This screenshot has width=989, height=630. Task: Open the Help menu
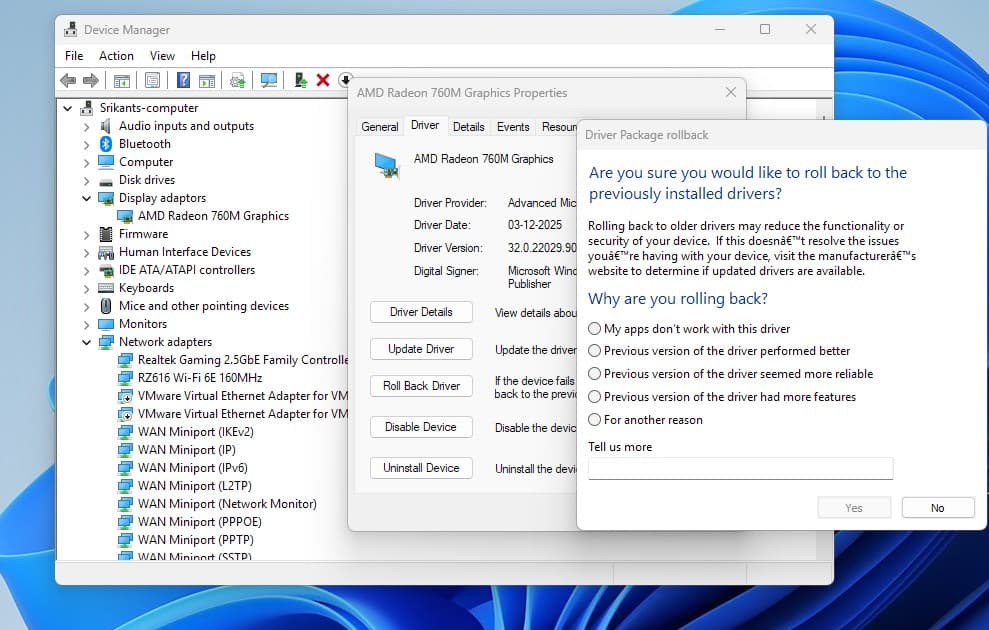(203, 55)
